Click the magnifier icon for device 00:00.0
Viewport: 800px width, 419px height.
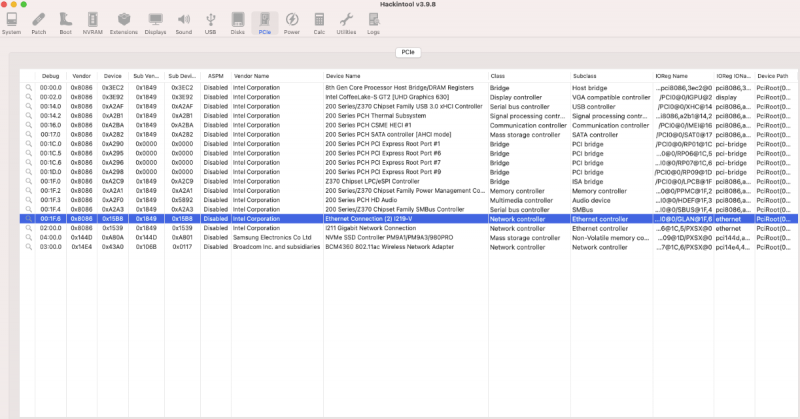pyautogui.click(x=29, y=88)
